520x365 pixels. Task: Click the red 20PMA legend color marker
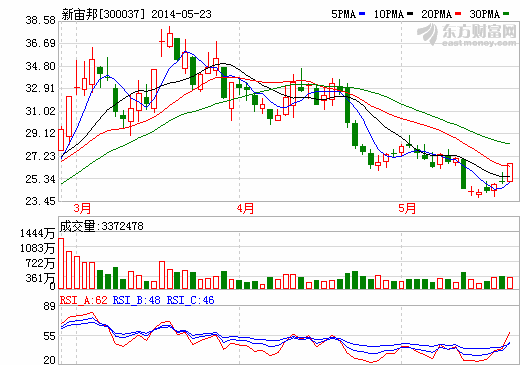pyautogui.click(x=458, y=14)
